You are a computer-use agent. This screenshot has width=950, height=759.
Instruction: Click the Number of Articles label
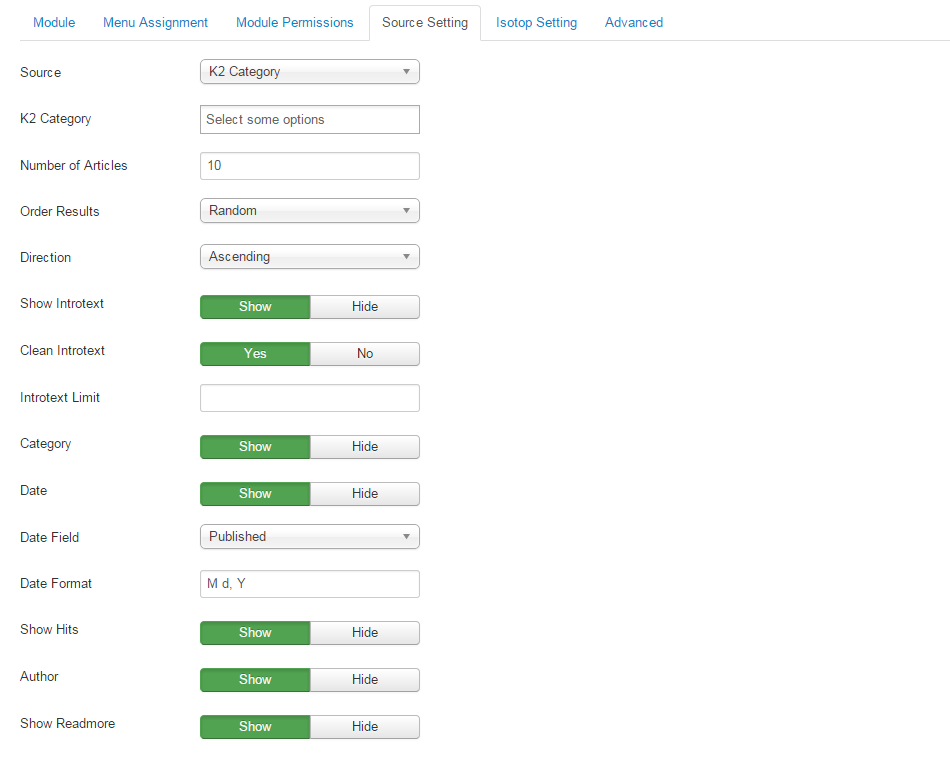(73, 165)
